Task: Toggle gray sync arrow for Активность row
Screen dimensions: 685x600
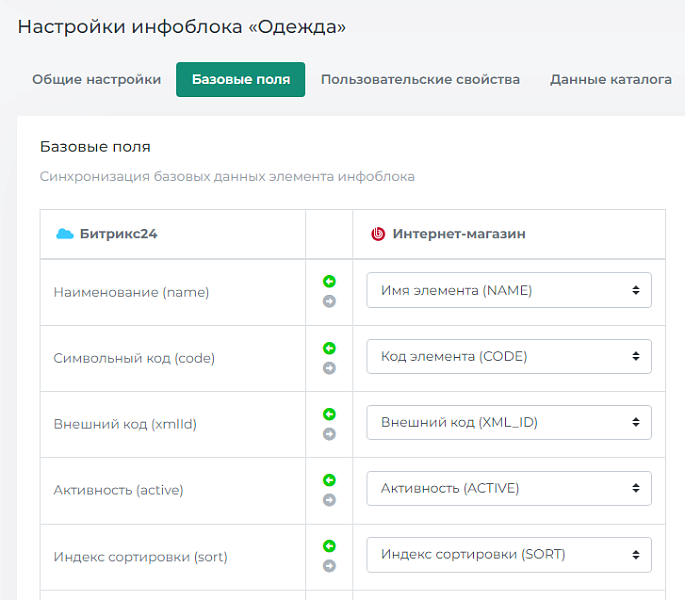Action: pos(329,500)
